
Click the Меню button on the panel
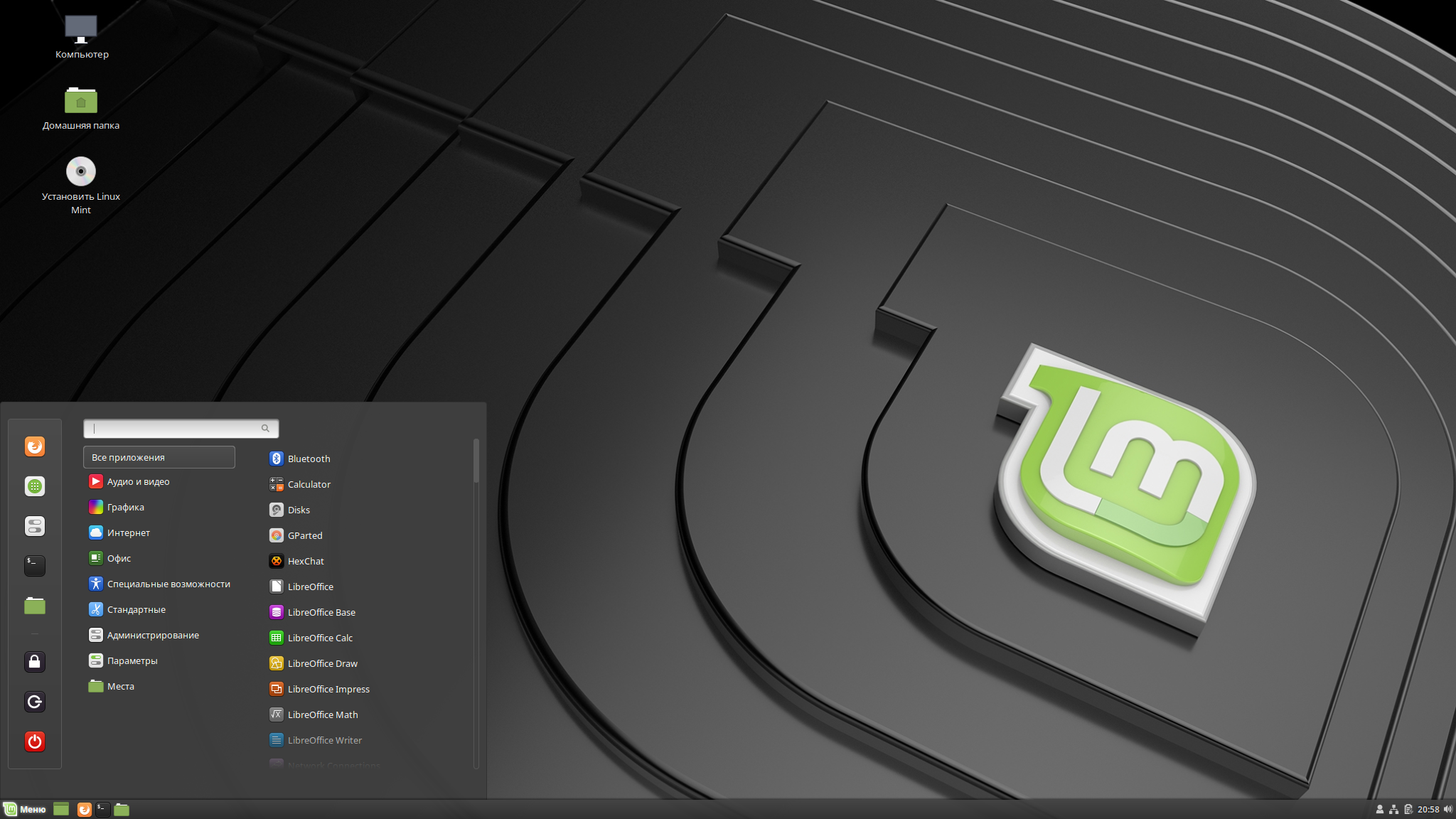pyautogui.click(x=25, y=809)
